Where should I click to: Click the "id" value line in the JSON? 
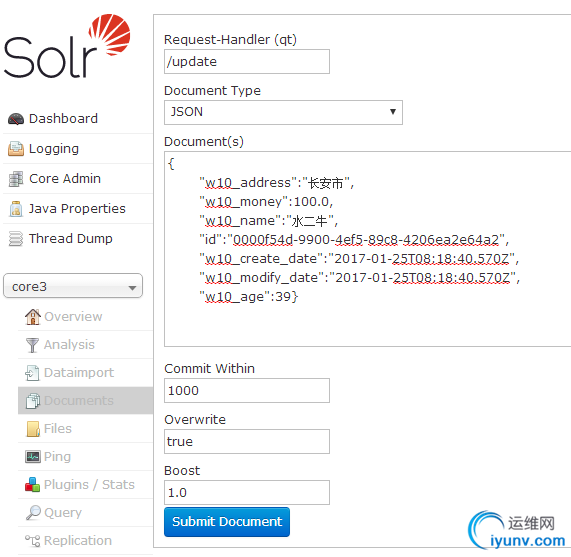coord(354,240)
